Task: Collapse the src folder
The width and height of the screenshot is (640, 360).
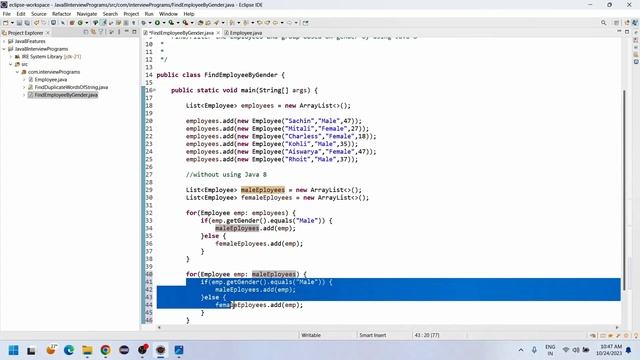Action: (x=11, y=64)
